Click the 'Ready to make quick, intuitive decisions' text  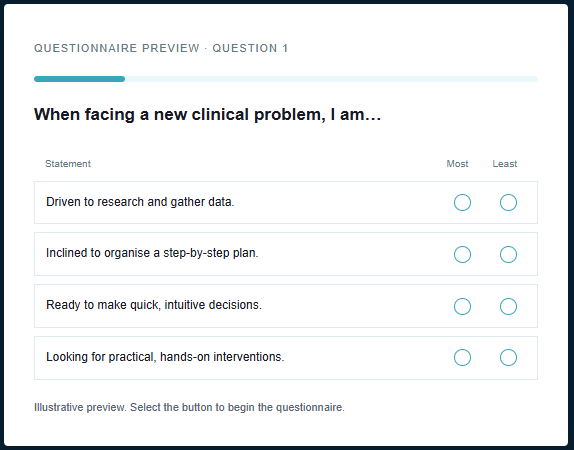pos(154,305)
